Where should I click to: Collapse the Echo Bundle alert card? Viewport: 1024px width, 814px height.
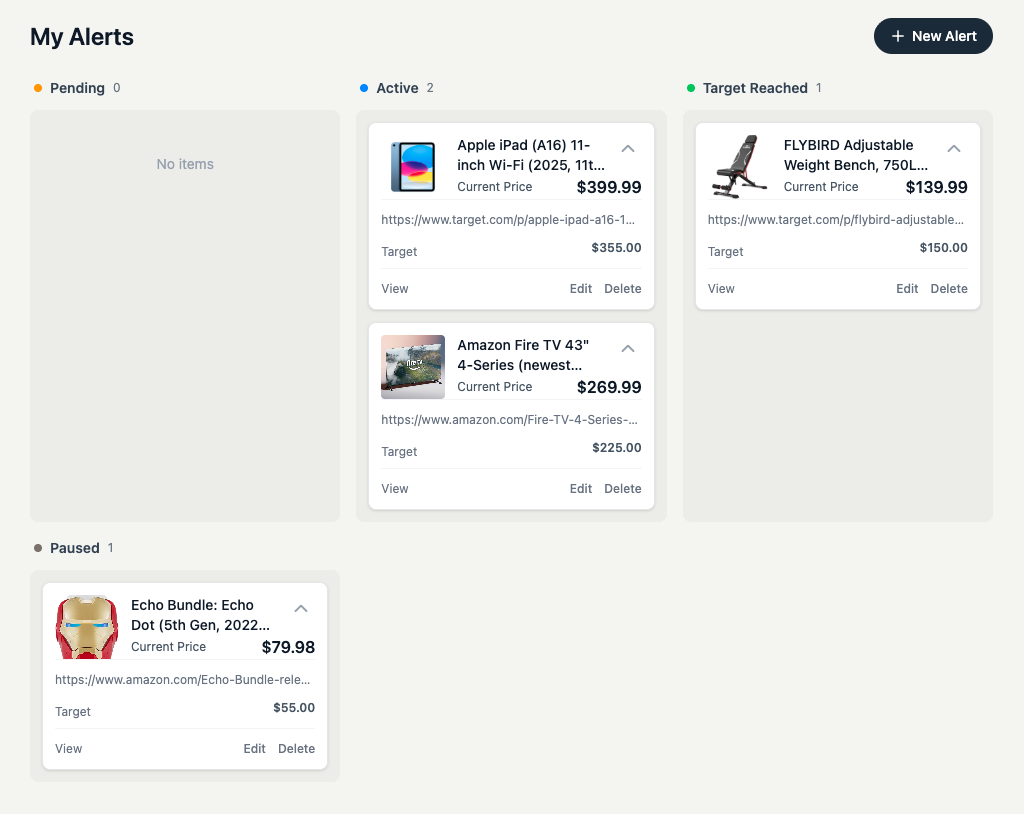point(301,608)
